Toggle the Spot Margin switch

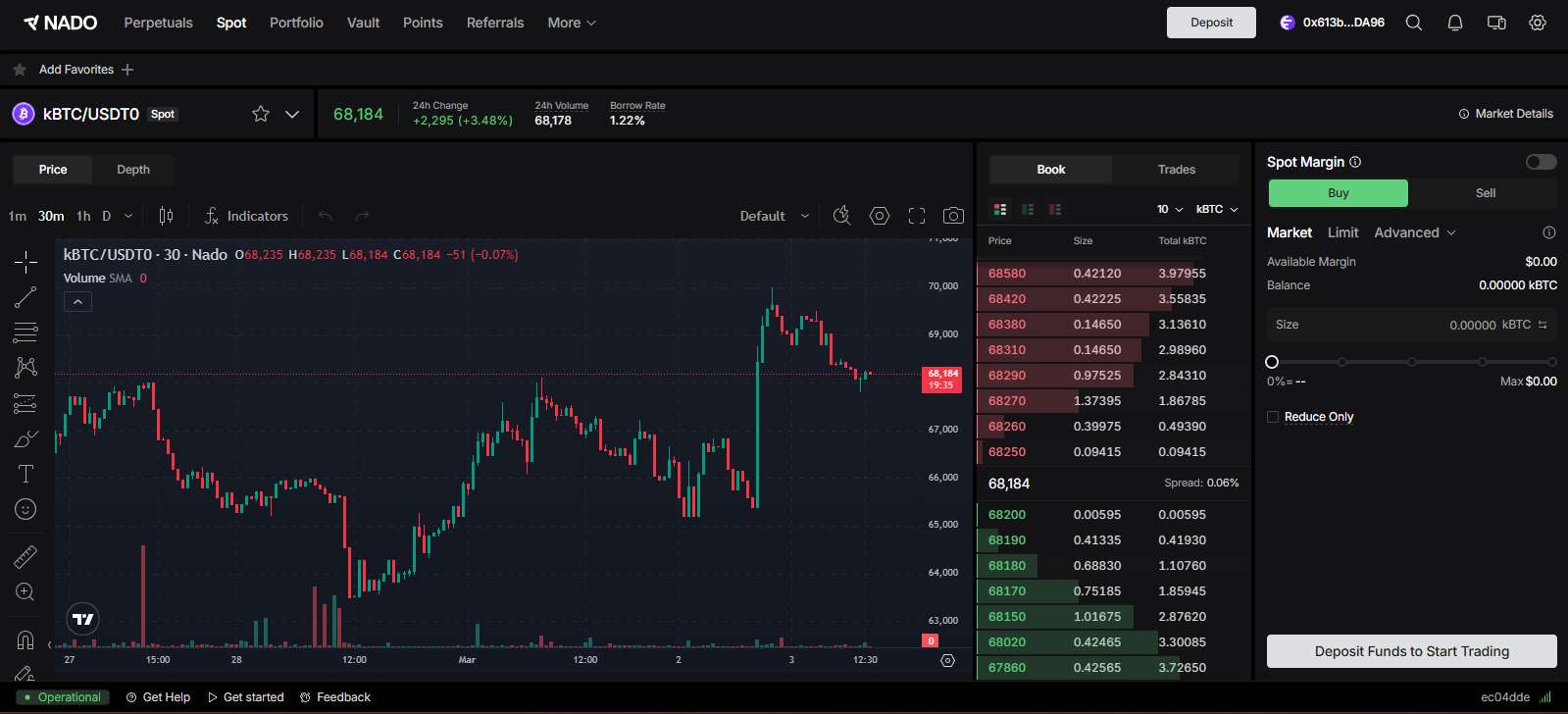[x=1541, y=162]
